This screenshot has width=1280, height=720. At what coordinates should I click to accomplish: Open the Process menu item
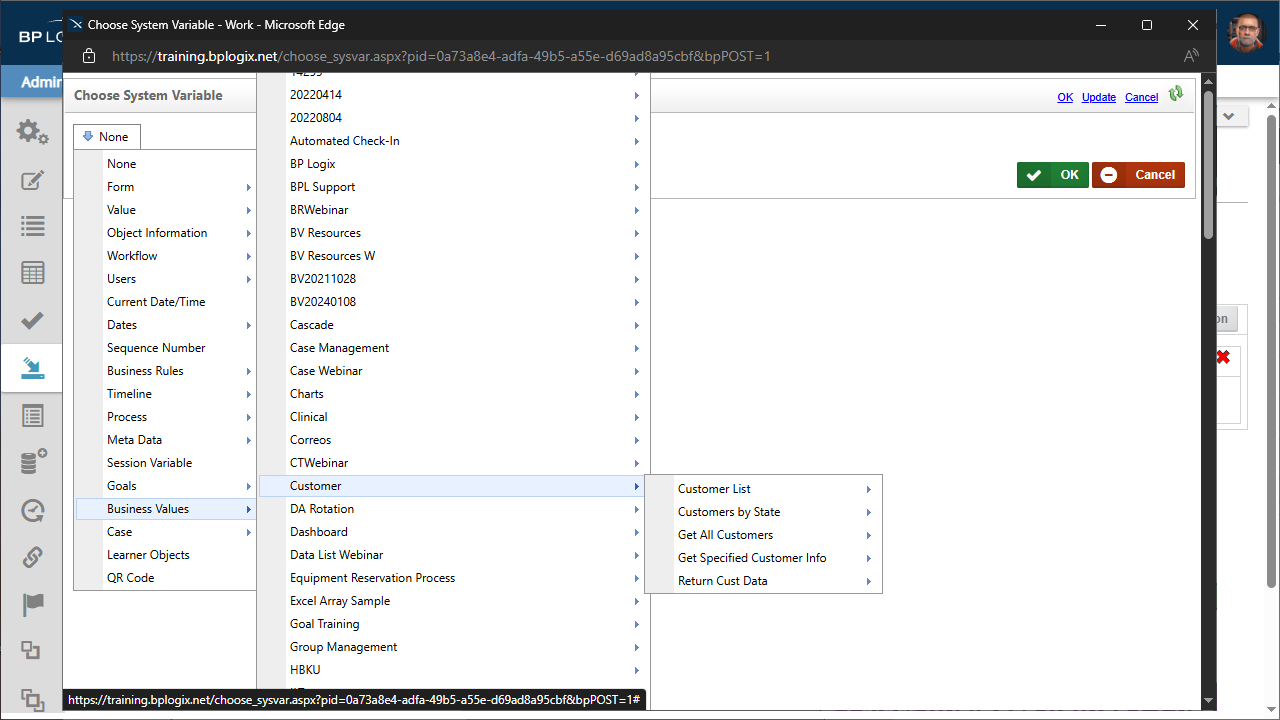point(166,417)
